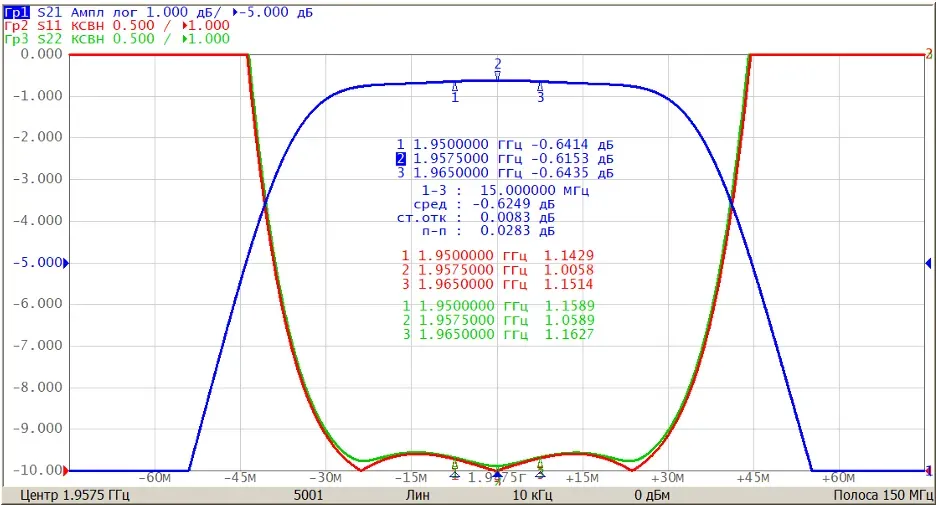
Task: Click green marker 3 readout value 1.1627
Action: coord(569,334)
